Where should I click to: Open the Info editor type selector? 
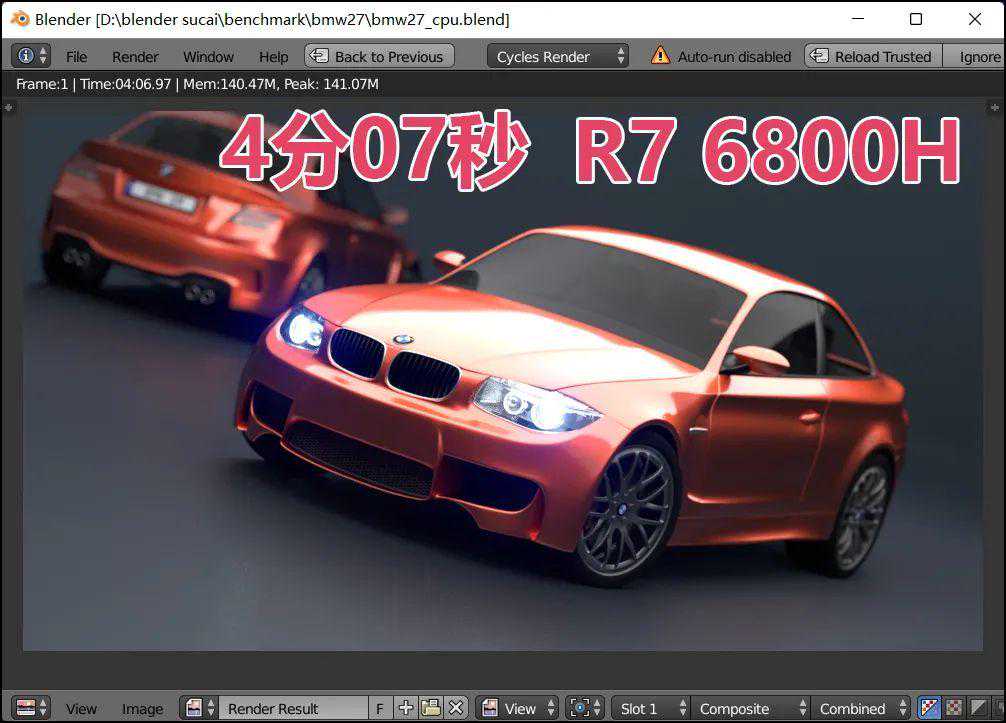point(31,56)
